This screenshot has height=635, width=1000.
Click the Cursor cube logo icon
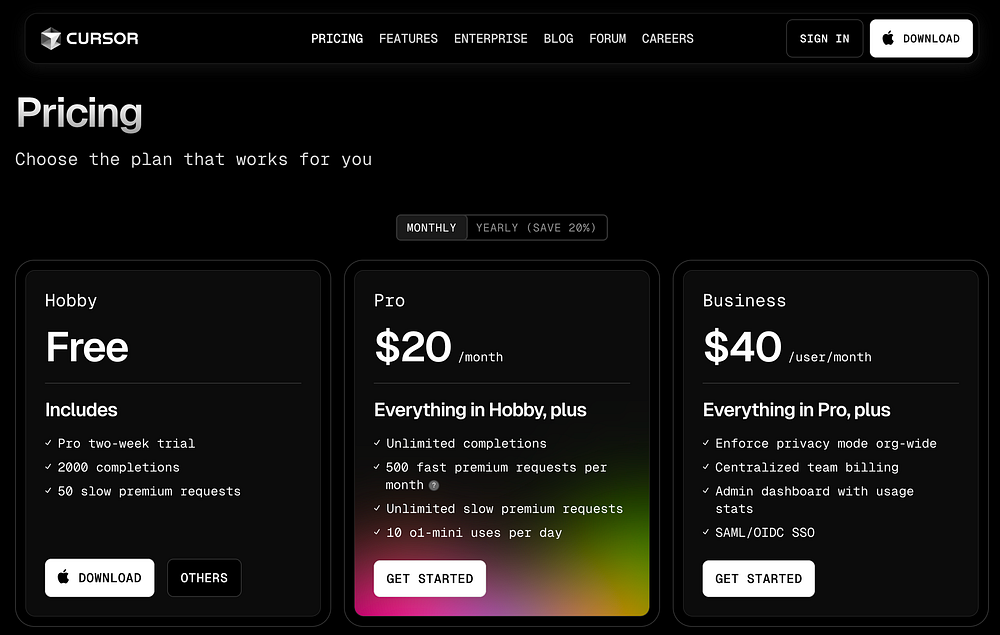coord(51,39)
